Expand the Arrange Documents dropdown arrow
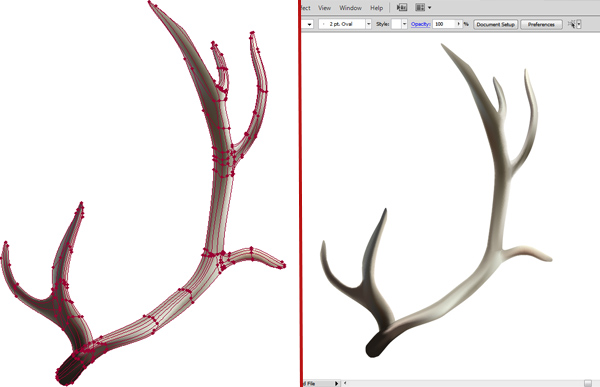Image resolution: width=600 pixels, height=387 pixels. [430, 8]
